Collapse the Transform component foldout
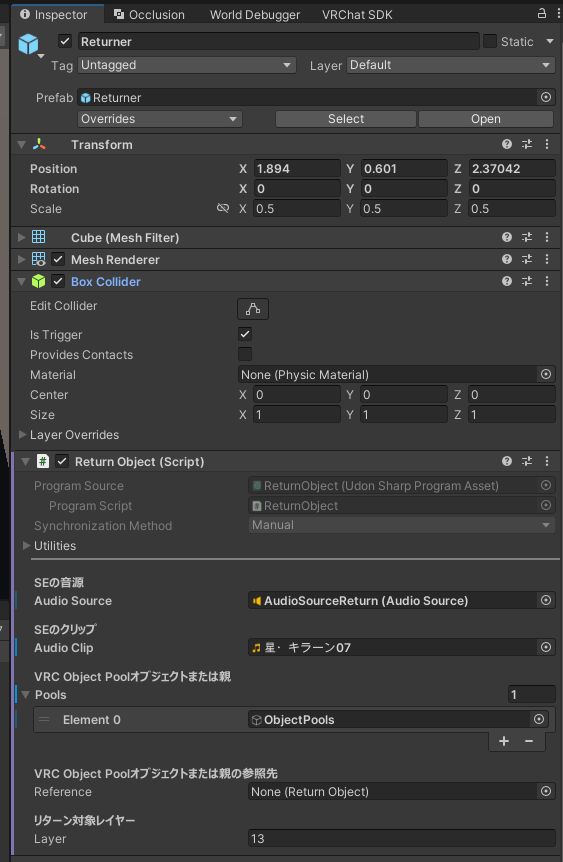 21,145
